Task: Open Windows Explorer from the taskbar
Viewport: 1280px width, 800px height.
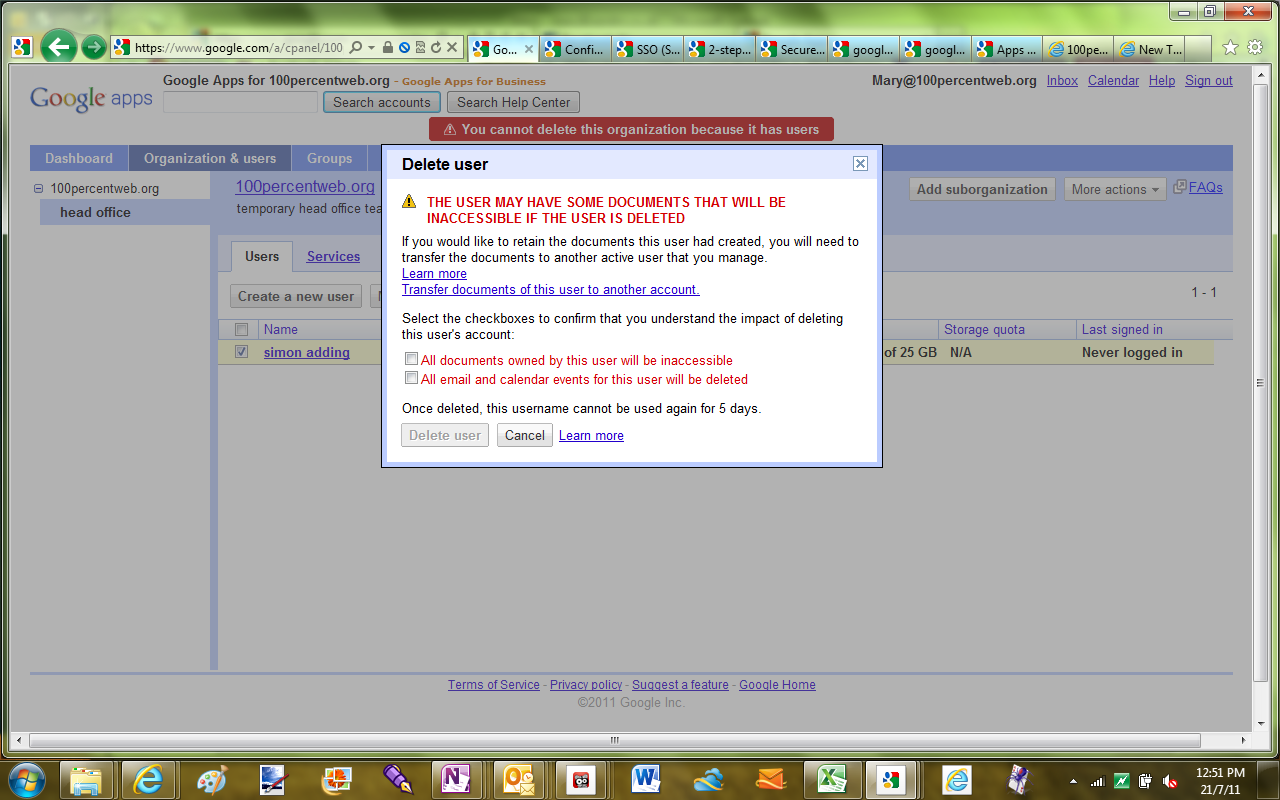Action: (87, 780)
